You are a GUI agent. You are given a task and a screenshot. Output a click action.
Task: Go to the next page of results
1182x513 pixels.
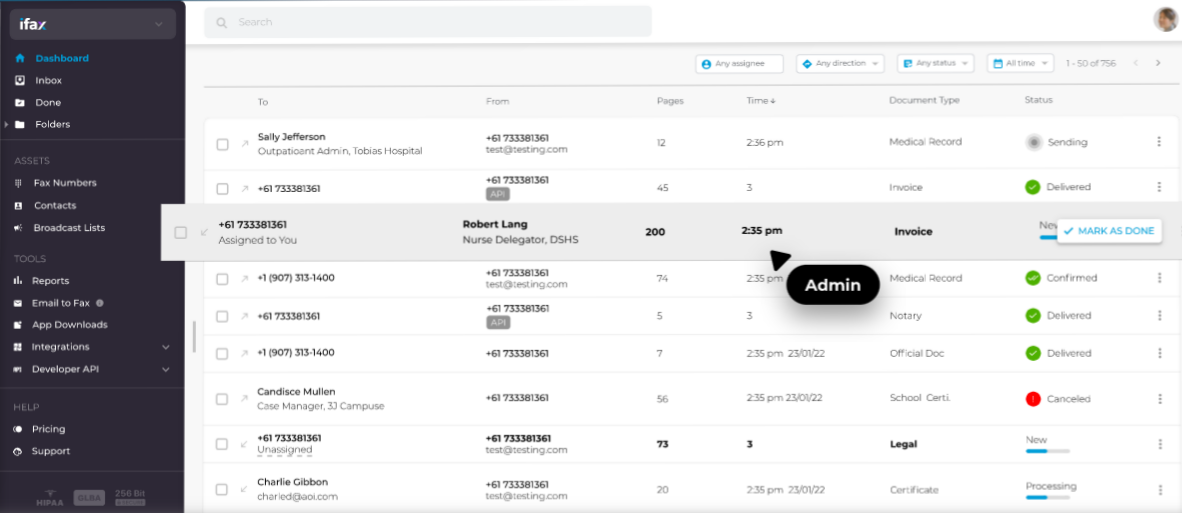pos(1158,63)
